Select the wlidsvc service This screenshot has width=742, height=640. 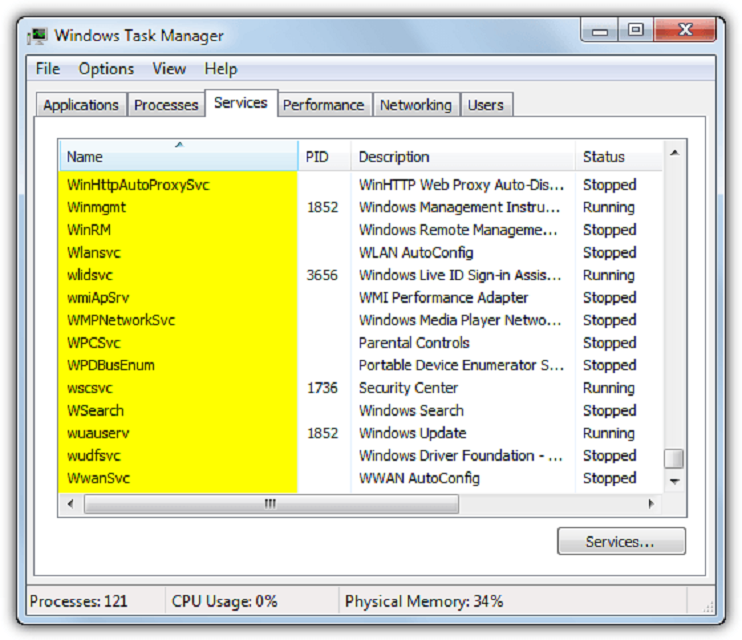tap(360, 275)
